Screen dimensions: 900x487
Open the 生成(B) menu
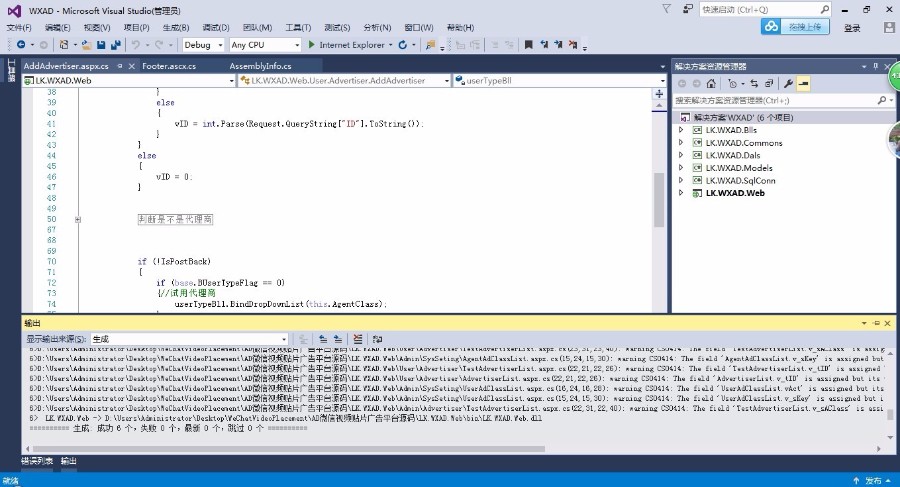click(x=176, y=28)
